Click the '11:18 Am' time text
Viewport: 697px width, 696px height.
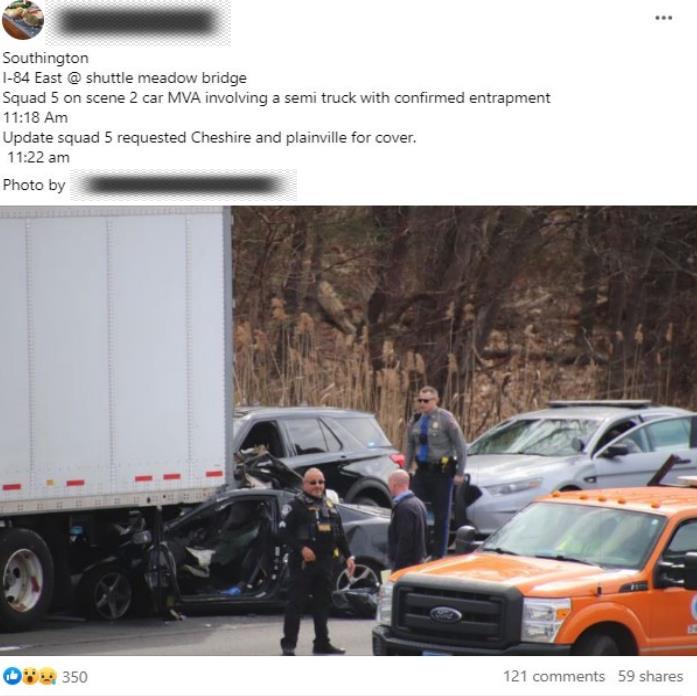coord(36,117)
